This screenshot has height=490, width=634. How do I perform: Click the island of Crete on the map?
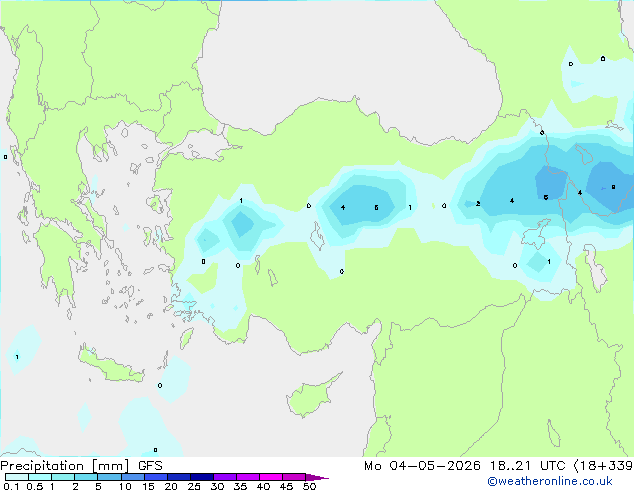click(111, 365)
